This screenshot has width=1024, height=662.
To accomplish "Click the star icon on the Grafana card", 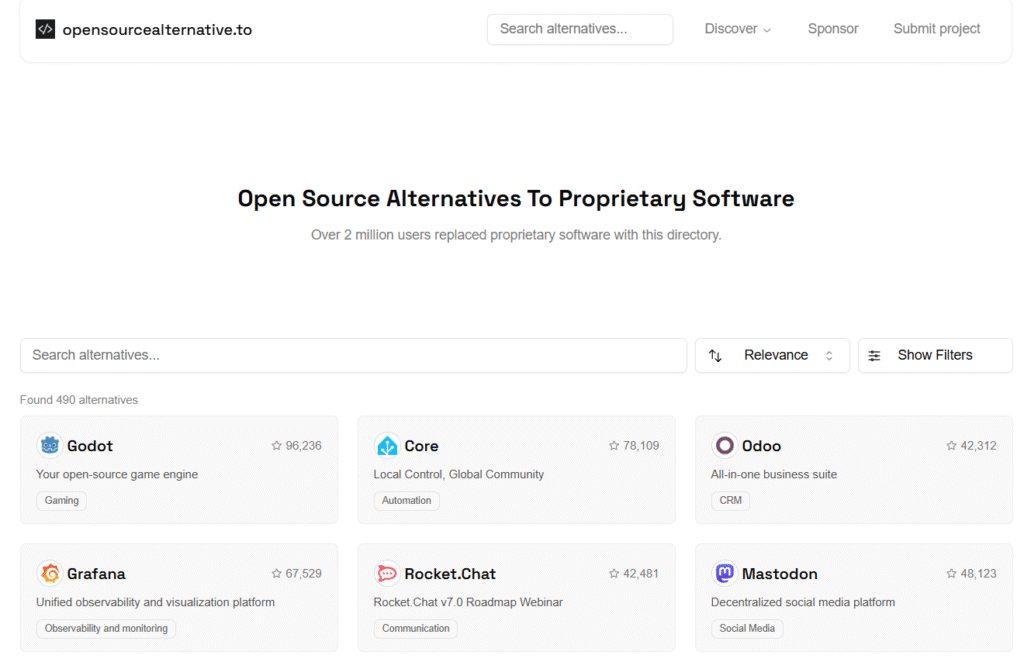I will 276,574.
